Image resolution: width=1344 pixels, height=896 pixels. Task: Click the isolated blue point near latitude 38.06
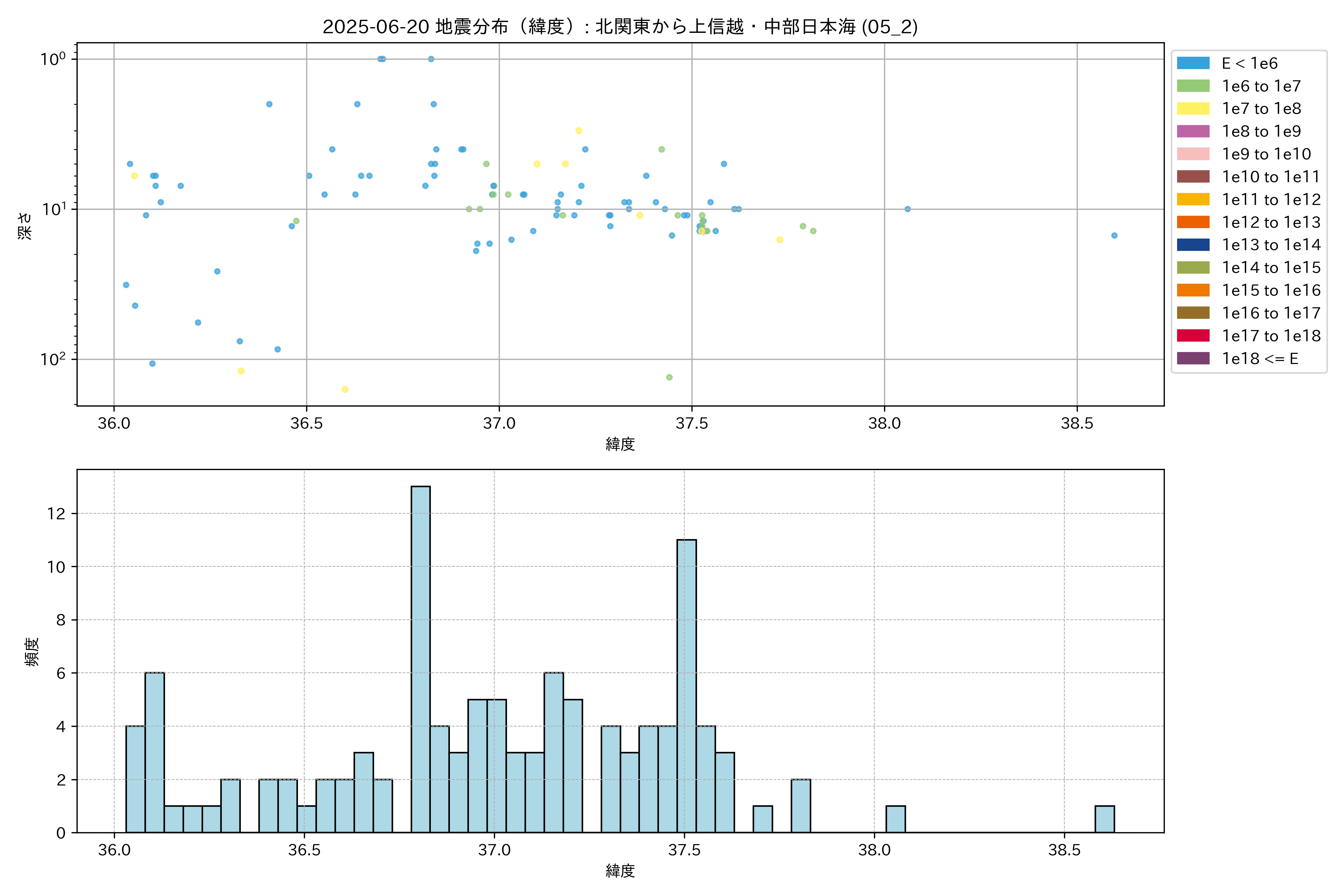(908, 209)
